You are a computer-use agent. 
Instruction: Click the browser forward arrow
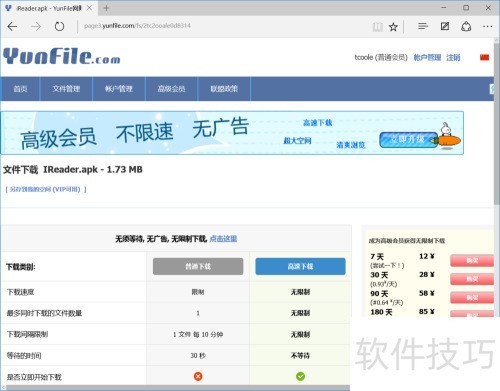point(36,26)
